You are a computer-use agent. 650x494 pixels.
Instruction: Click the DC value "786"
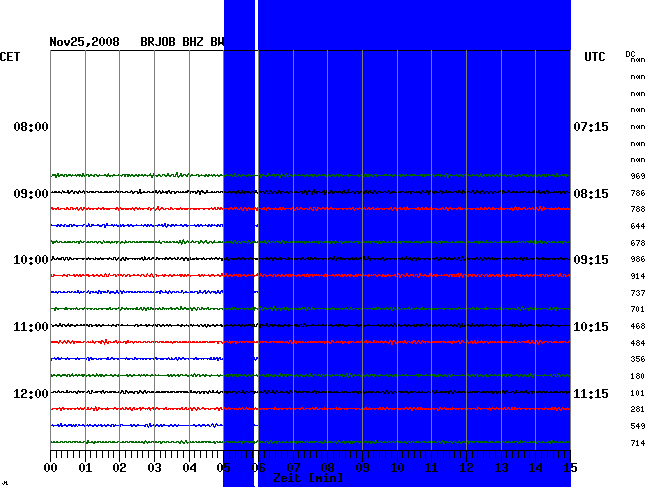[x=638, y=193]
